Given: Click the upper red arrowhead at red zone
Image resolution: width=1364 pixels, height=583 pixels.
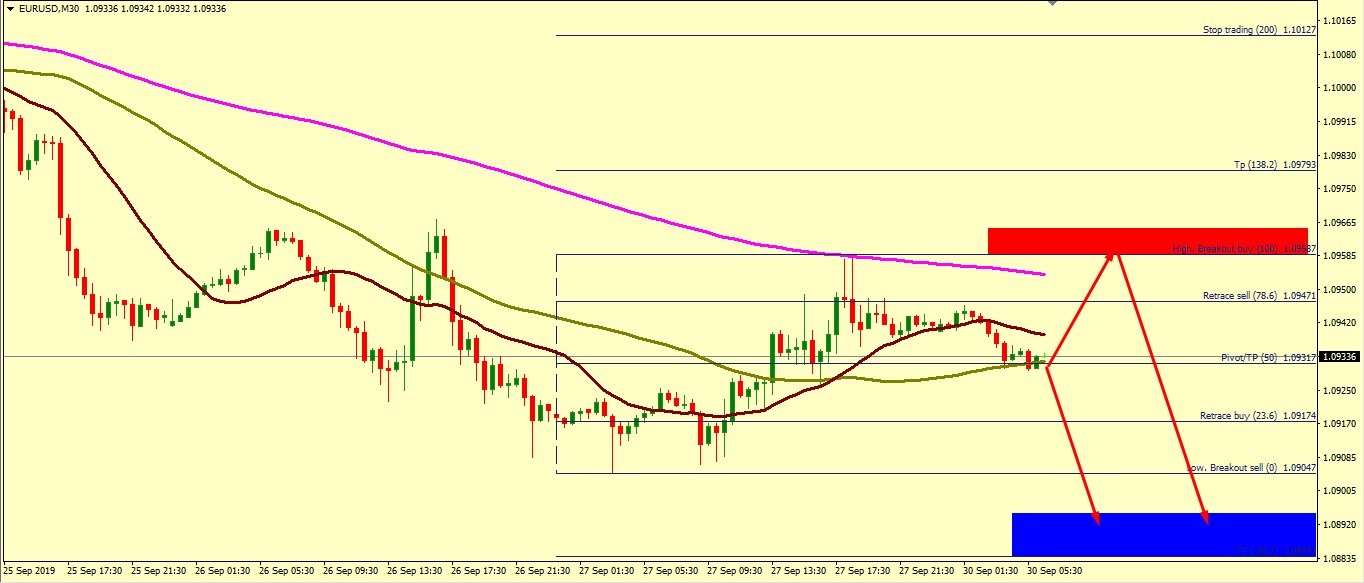Looking at the screenshot, I should tap(1109, 256).
